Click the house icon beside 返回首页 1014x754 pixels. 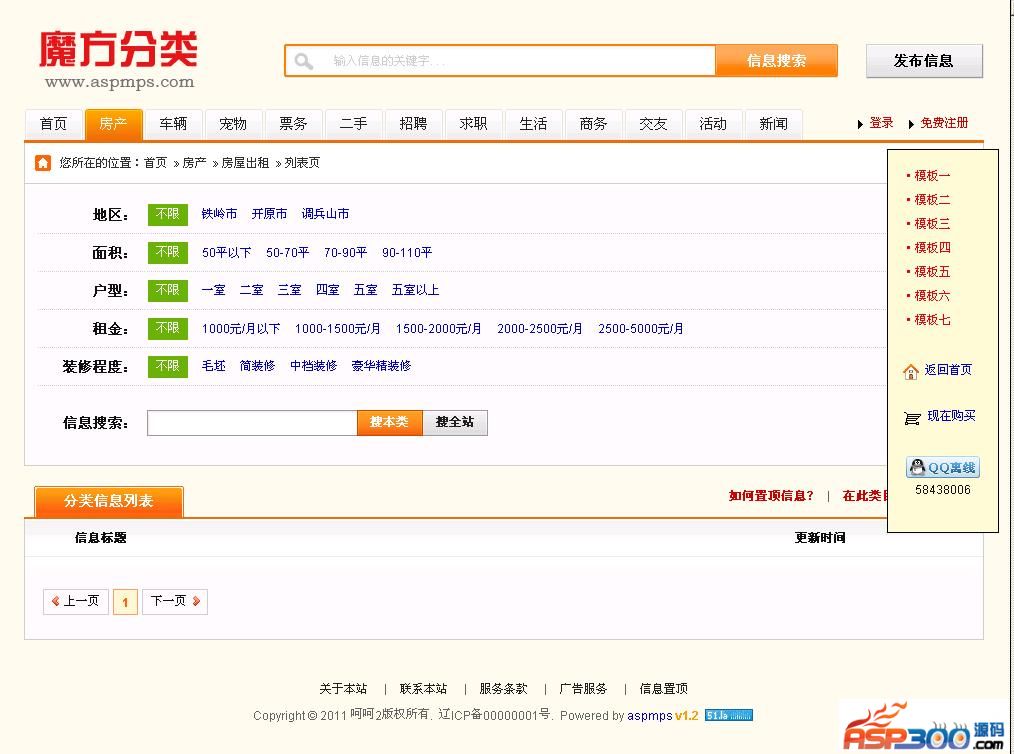pyautogui.click(x=911, y=371)
